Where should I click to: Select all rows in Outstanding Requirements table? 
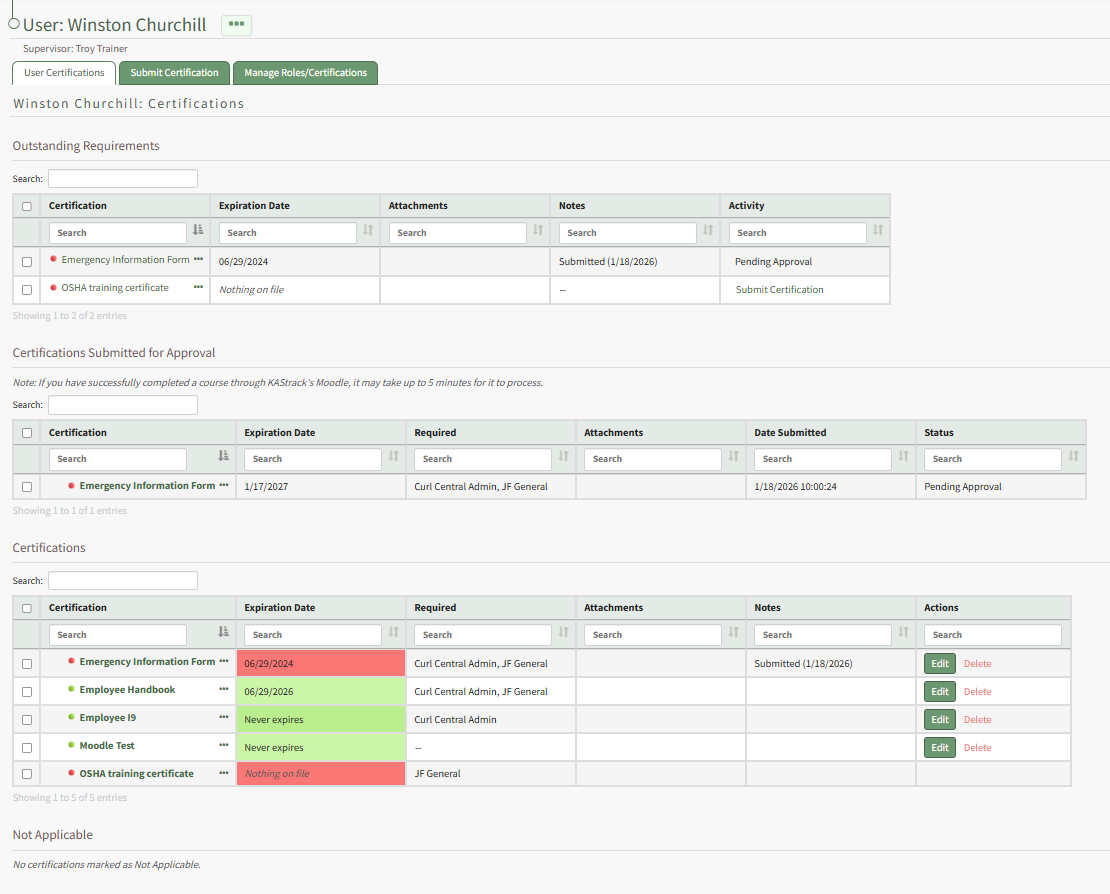(x=27, y=206)
